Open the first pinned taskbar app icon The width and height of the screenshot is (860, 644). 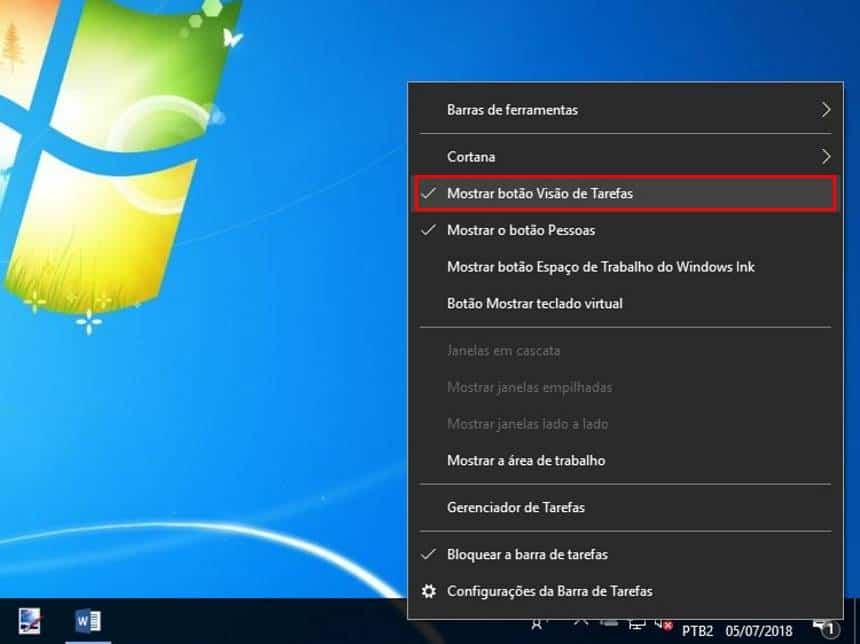[29, 622]
